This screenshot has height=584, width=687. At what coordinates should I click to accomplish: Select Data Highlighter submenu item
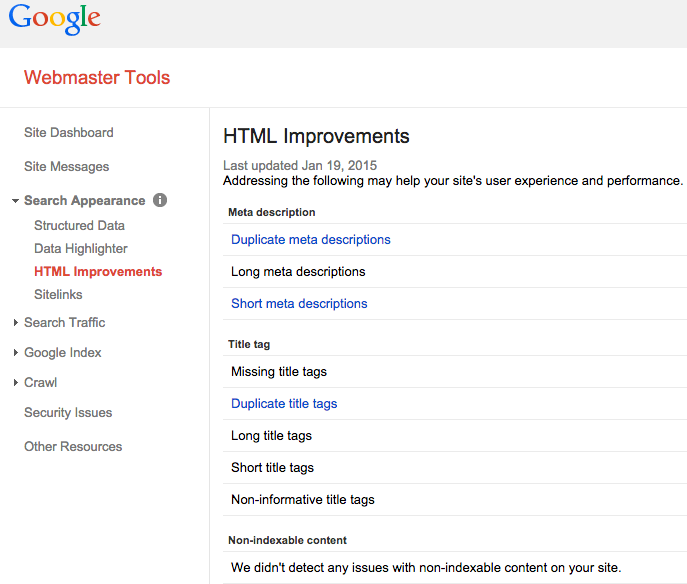[81, 249]
